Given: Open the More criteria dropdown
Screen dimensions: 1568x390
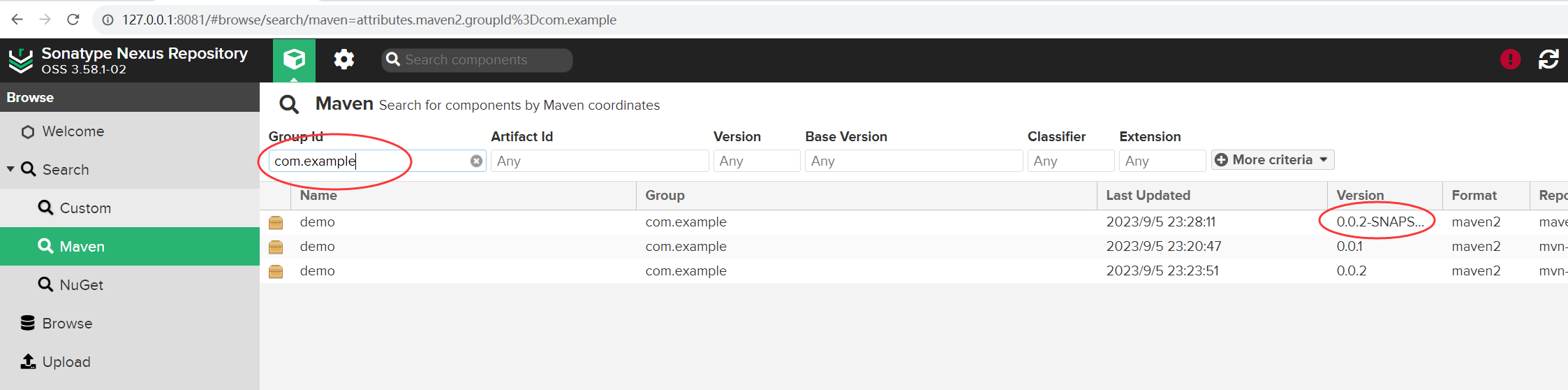Looking at the screenshot, I should pos(1272,160).
